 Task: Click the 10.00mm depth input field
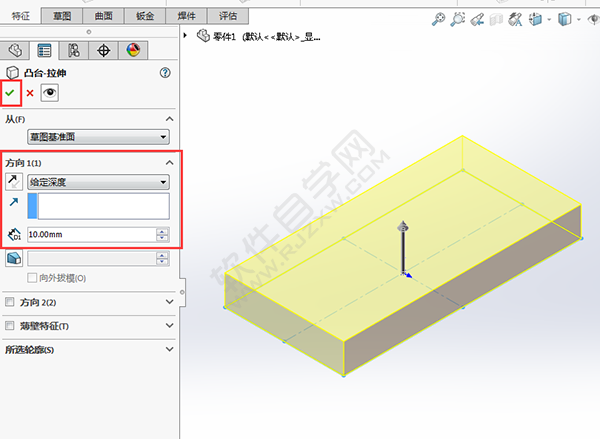coord(92,234)
